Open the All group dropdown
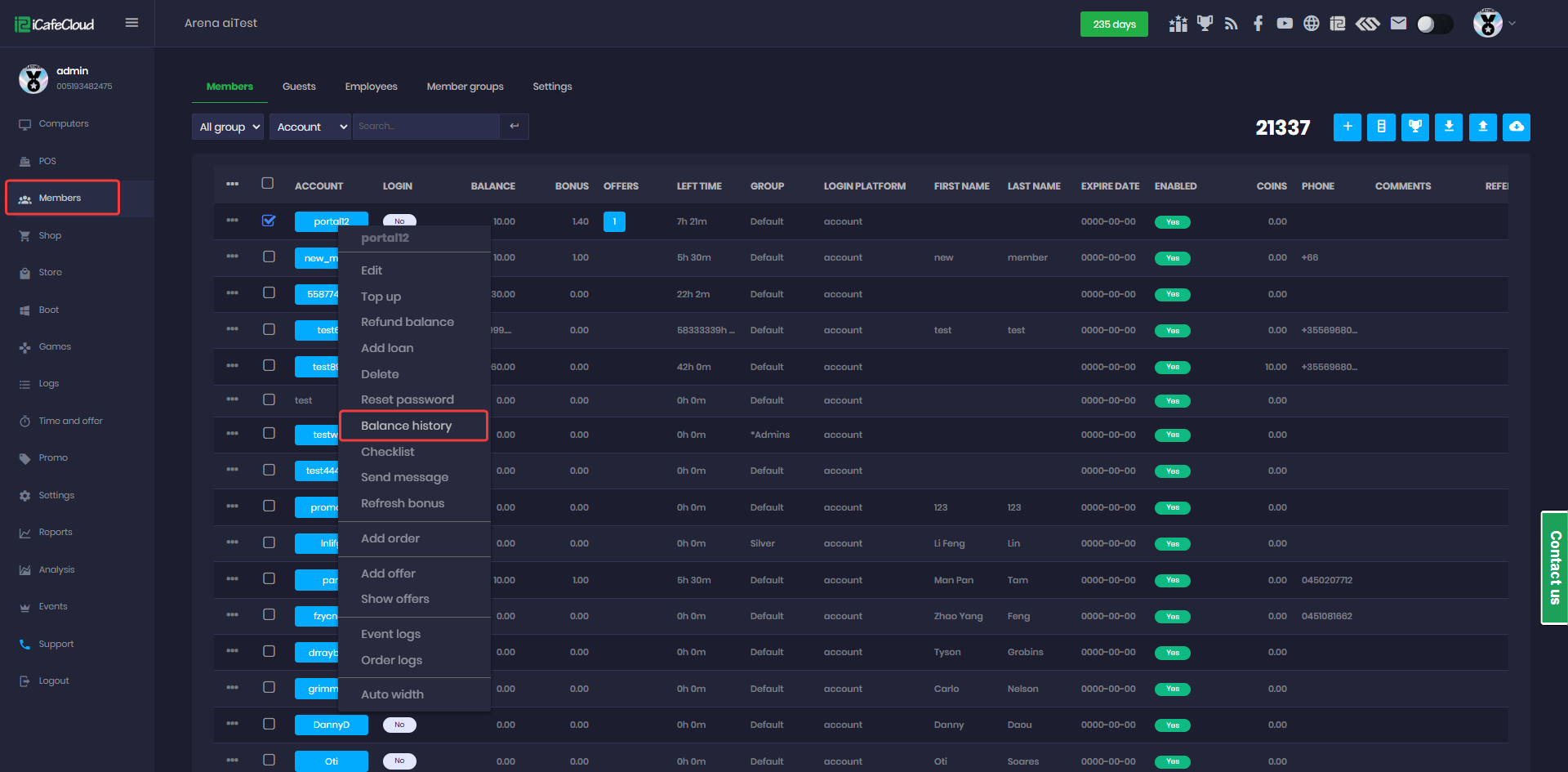 click(x=229, y=127)
